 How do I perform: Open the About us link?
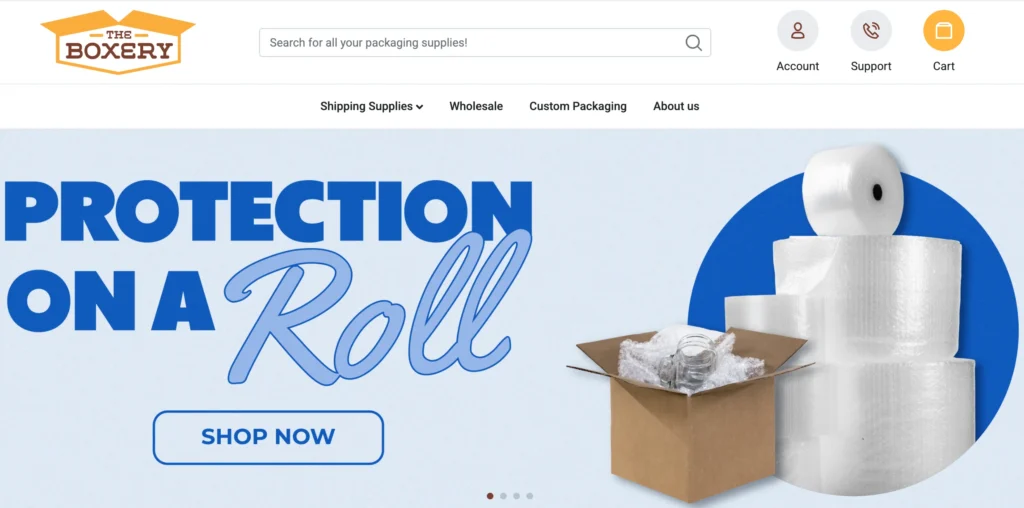[676, 106]
